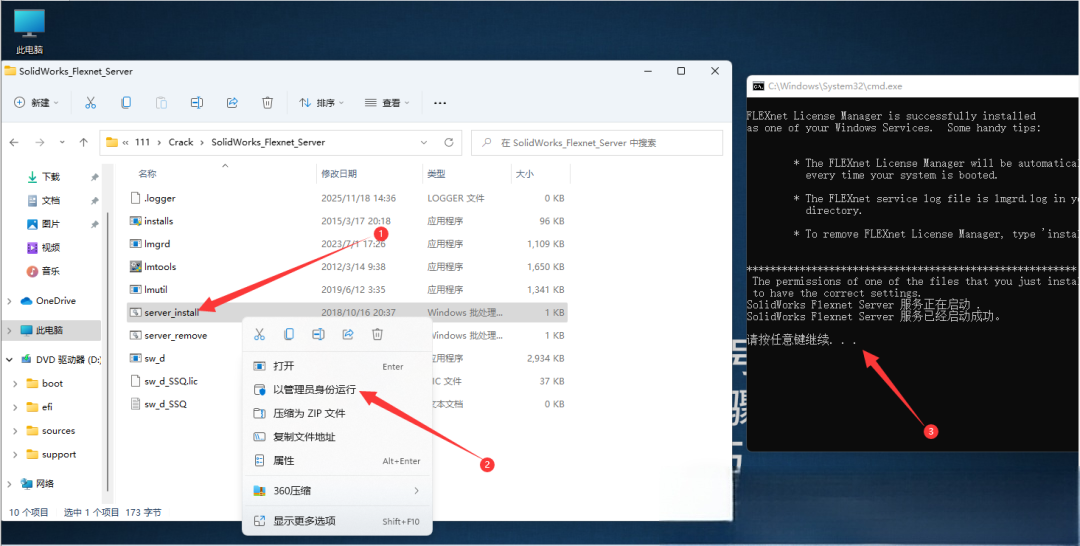Viewport: 1080px width, 546px height.
Task: Open the 排序 sort dropdown
Action: [x=322, y=103]
